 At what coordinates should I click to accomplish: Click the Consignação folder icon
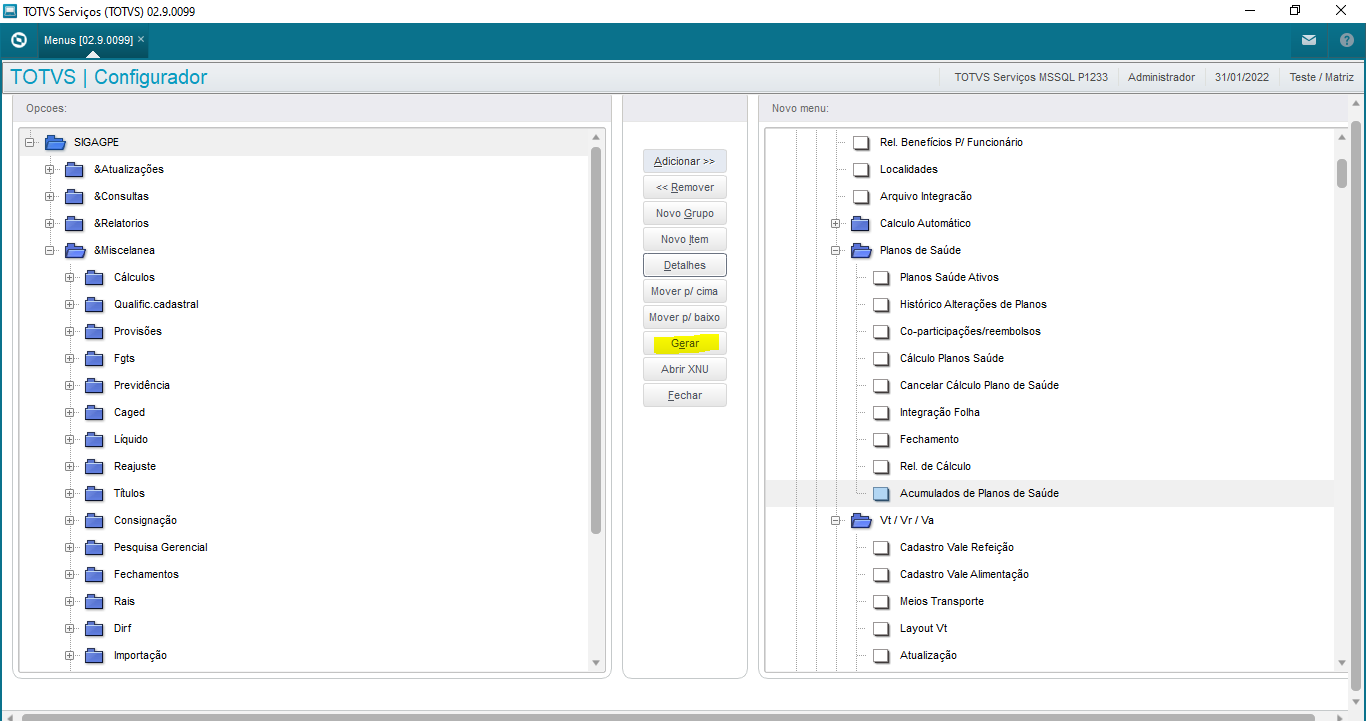click(95, 520)
